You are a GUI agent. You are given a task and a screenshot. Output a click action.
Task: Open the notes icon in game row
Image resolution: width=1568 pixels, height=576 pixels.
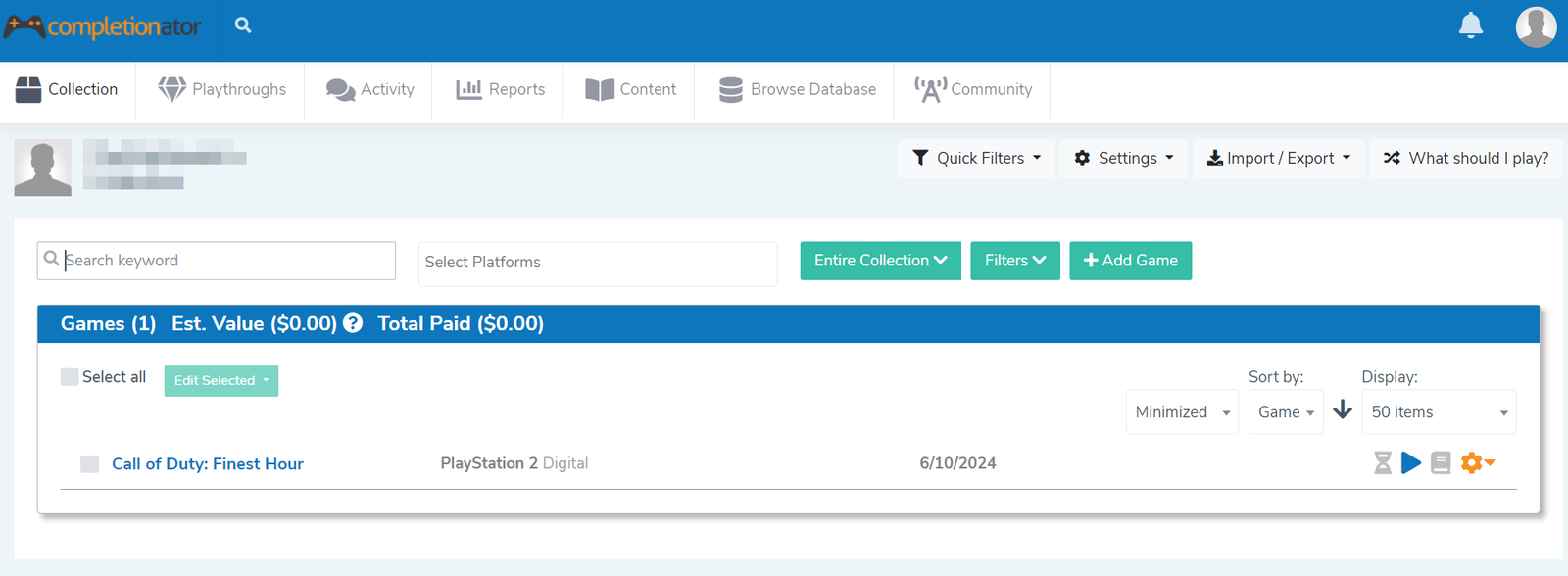click(x=1440, y=462)
